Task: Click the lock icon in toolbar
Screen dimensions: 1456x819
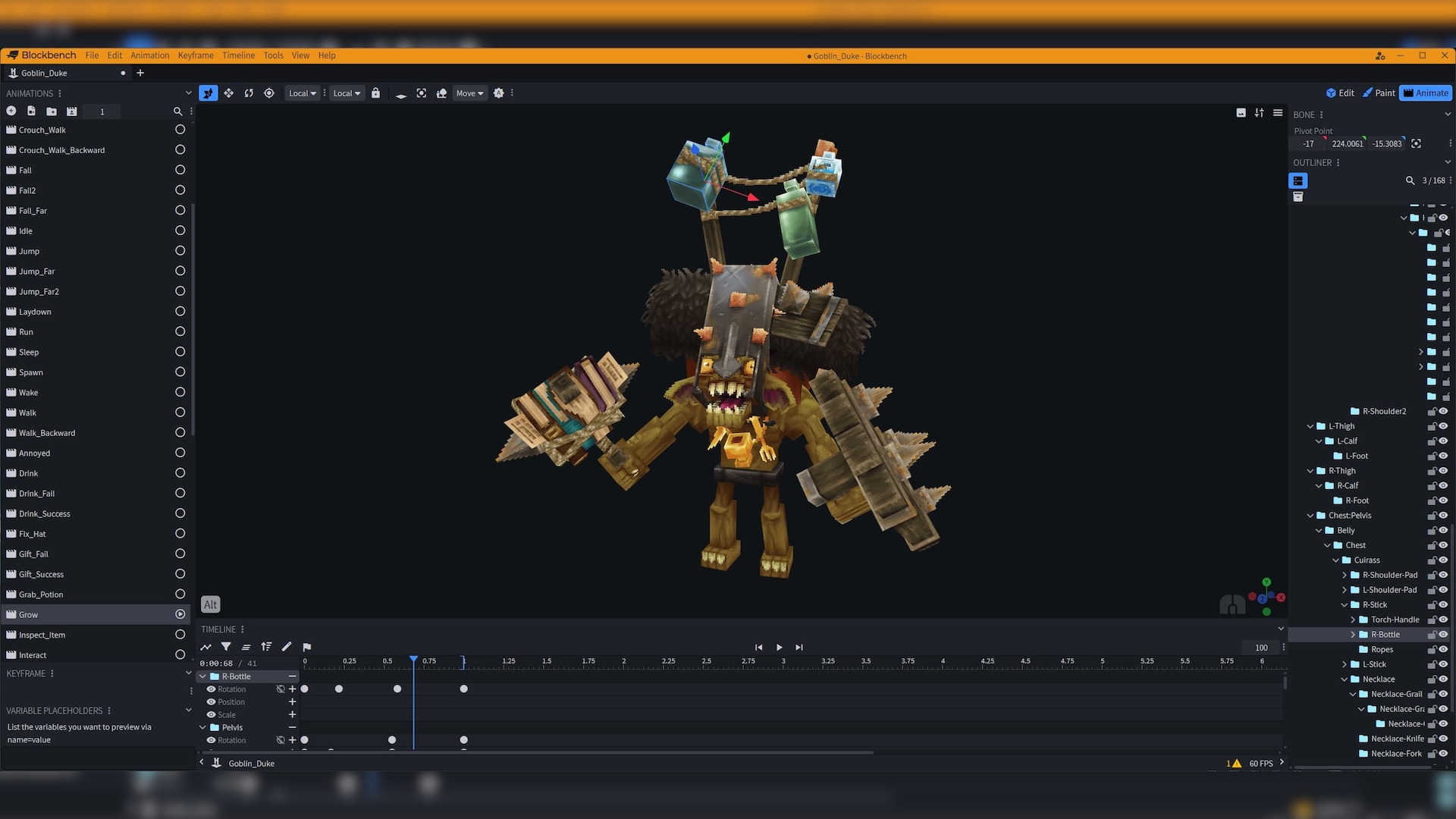Action: 375,93
